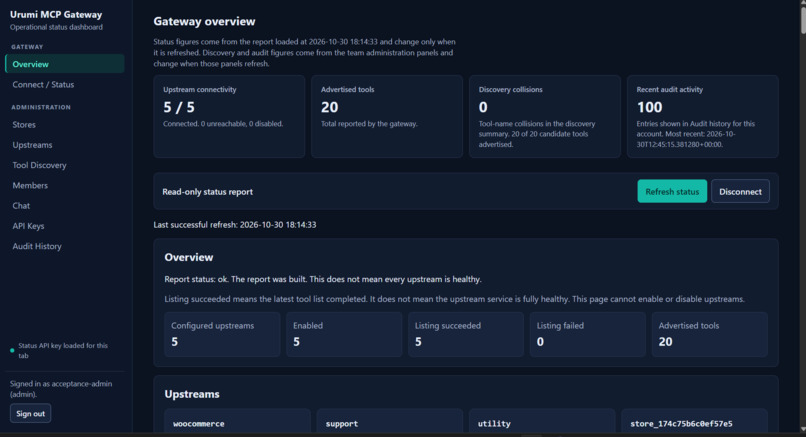Click the Signed in as acceptance-admin text
This screenshot has width=806, height=437.
pyautogui.click(x=61, y=389)
